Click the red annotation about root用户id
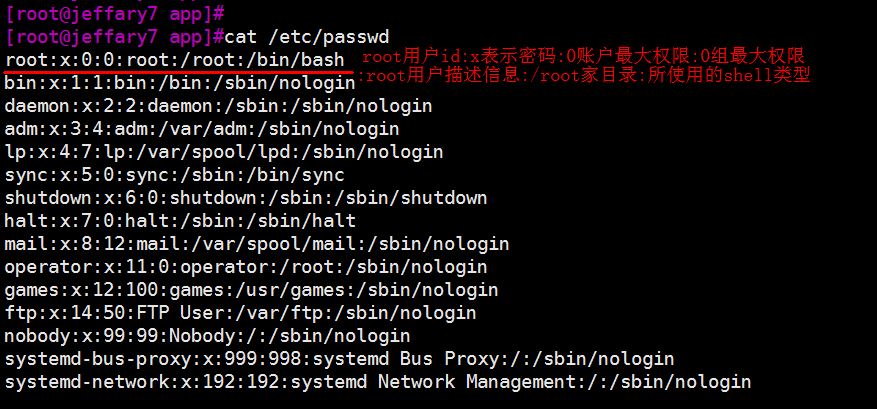877x409 pixels. point(583,56)
